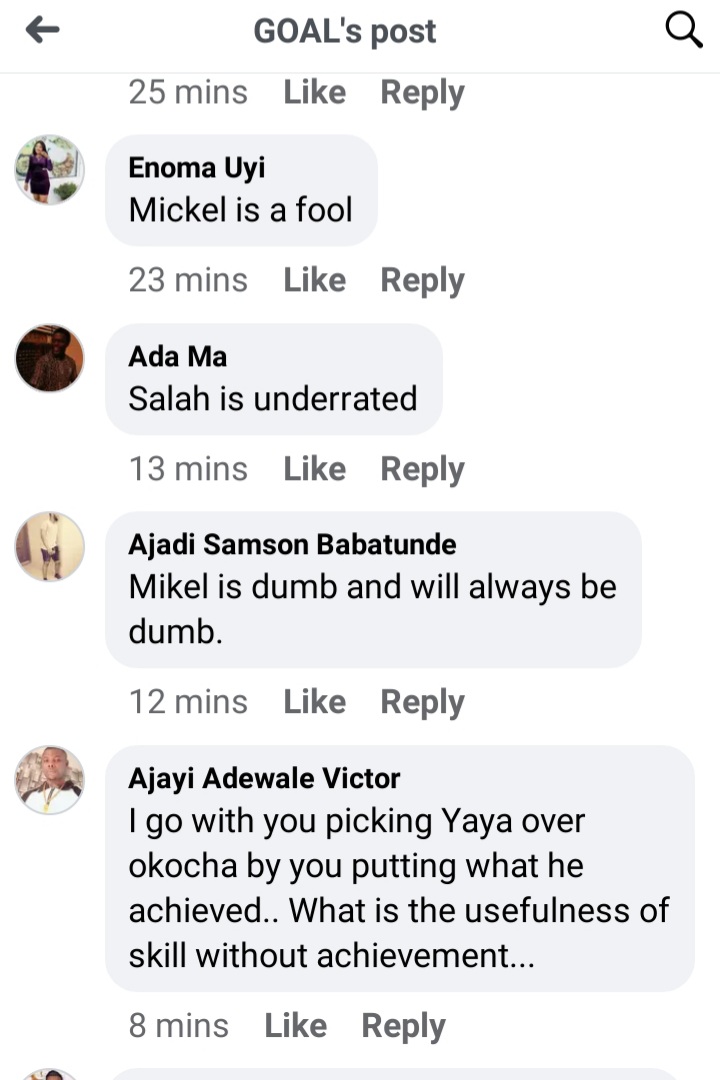Viewport: 720px width, 1080px height.
Task: Like Ajayi Adewale Victor's comment
Action: pos(295,1025)
